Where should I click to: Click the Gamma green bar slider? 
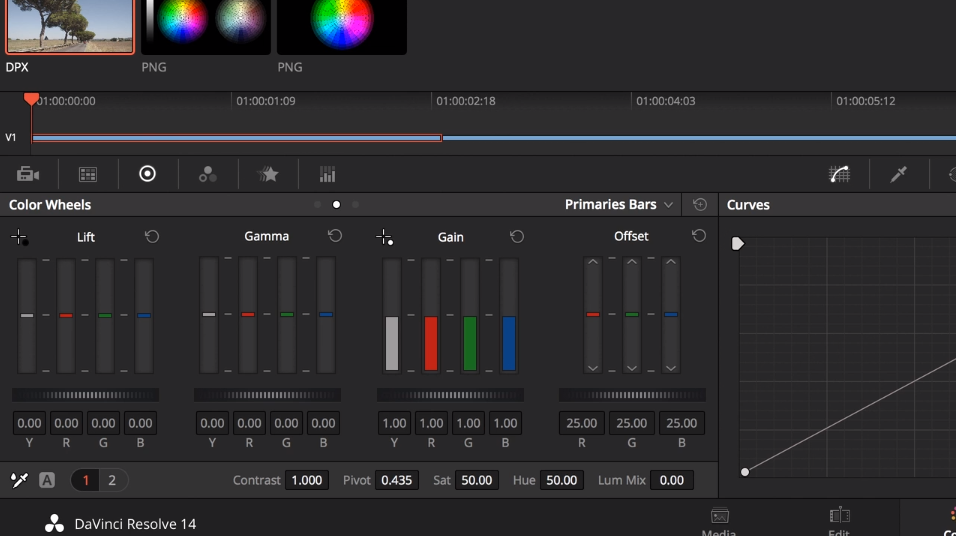click(287, 315)
